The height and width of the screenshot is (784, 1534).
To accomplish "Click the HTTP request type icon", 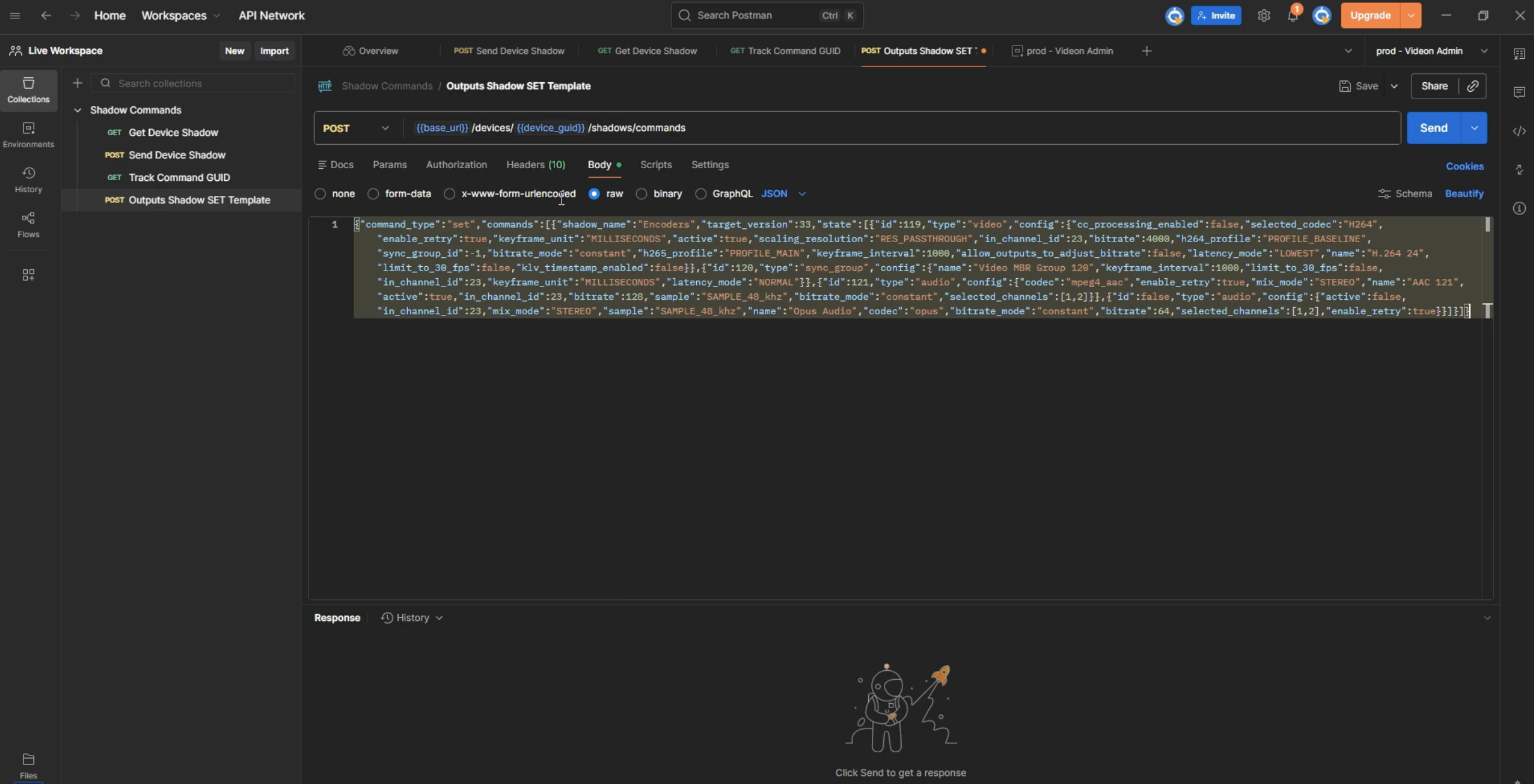I will pos(325,86).
